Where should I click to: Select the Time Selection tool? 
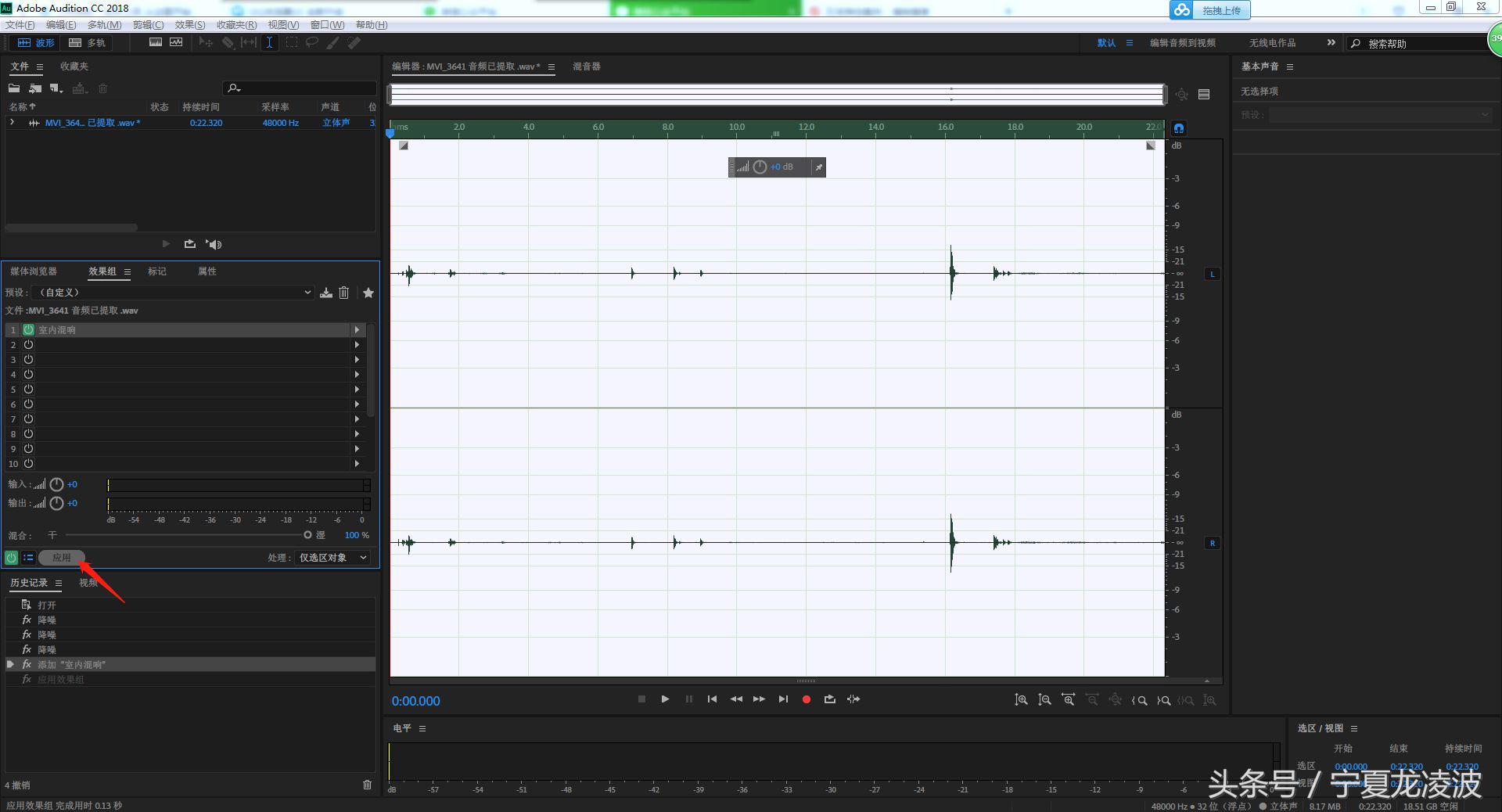coord(269,42)
